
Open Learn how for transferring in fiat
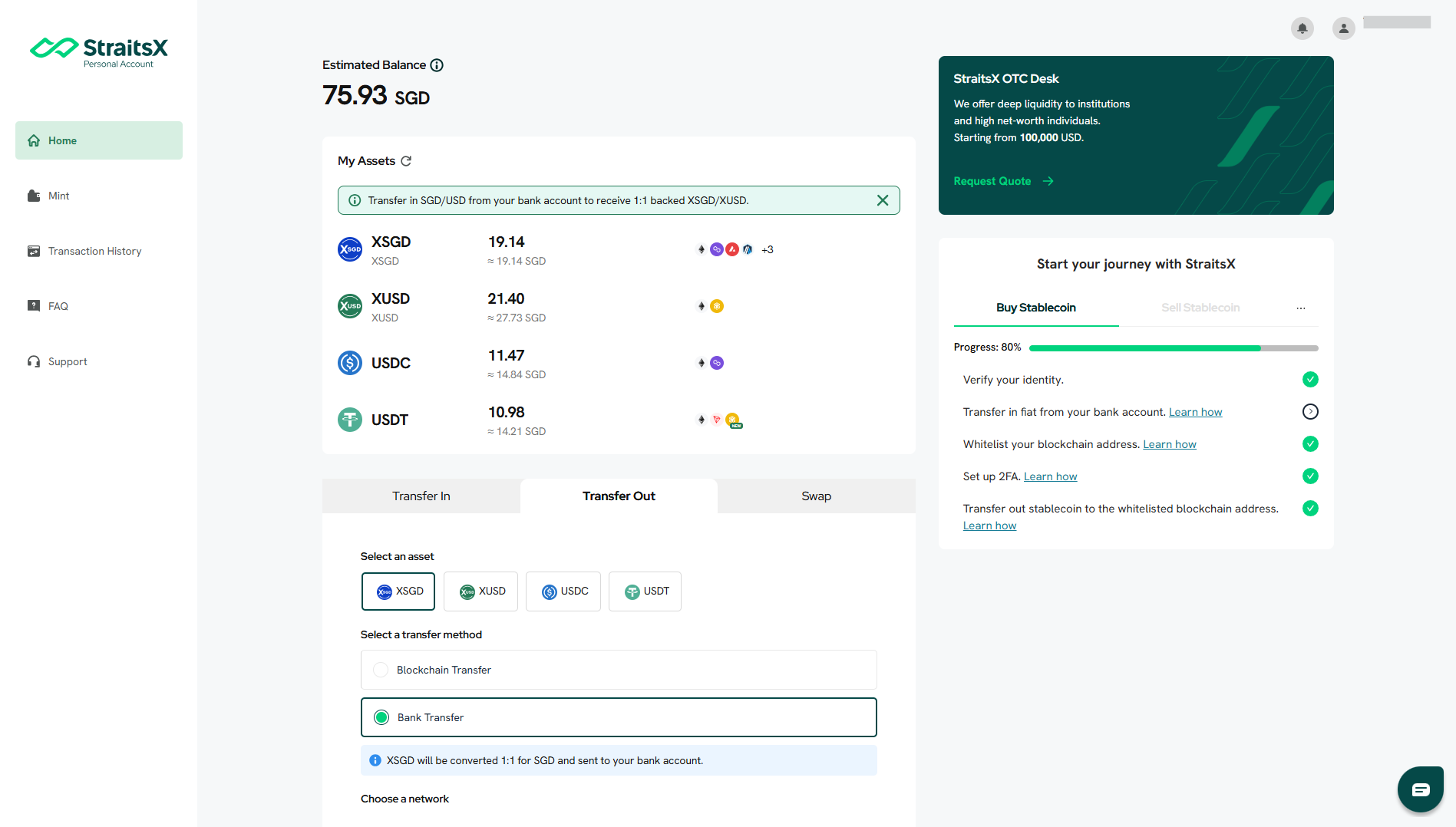coord(1195,412)
